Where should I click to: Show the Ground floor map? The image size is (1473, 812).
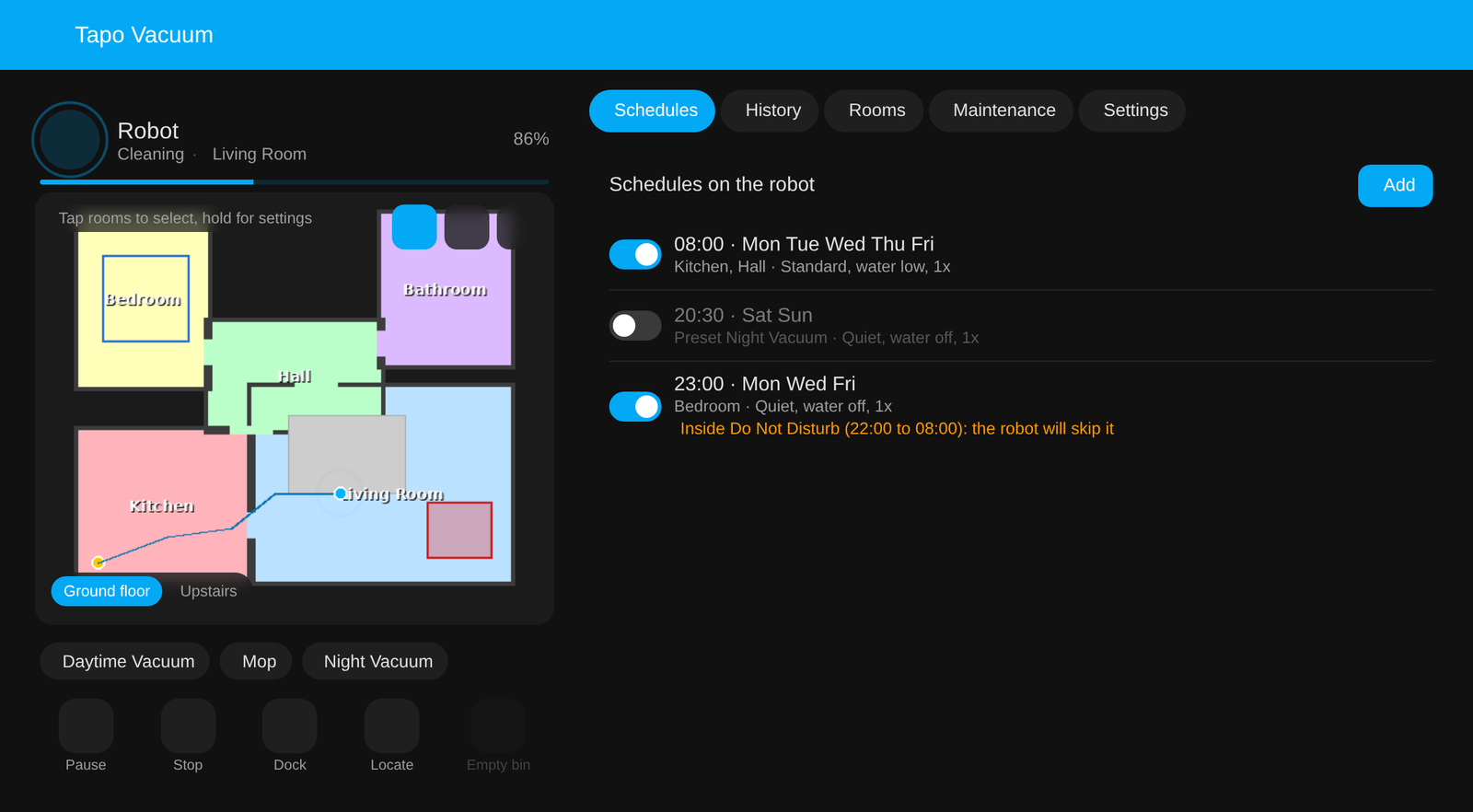(107, 591)
